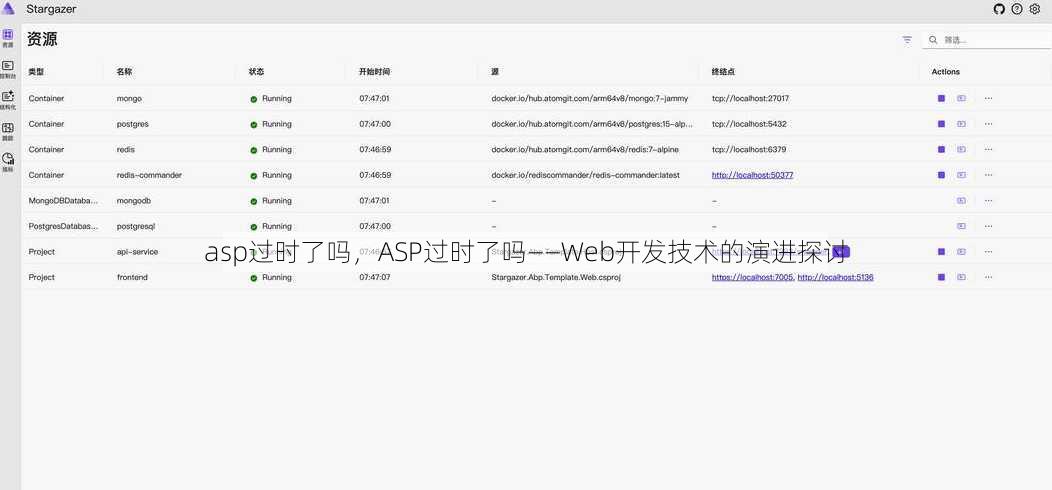This screenshot has height=490, width=1052.
Task: Go to the 控制台 console sidebar icon
Action: tap(8, 69)
